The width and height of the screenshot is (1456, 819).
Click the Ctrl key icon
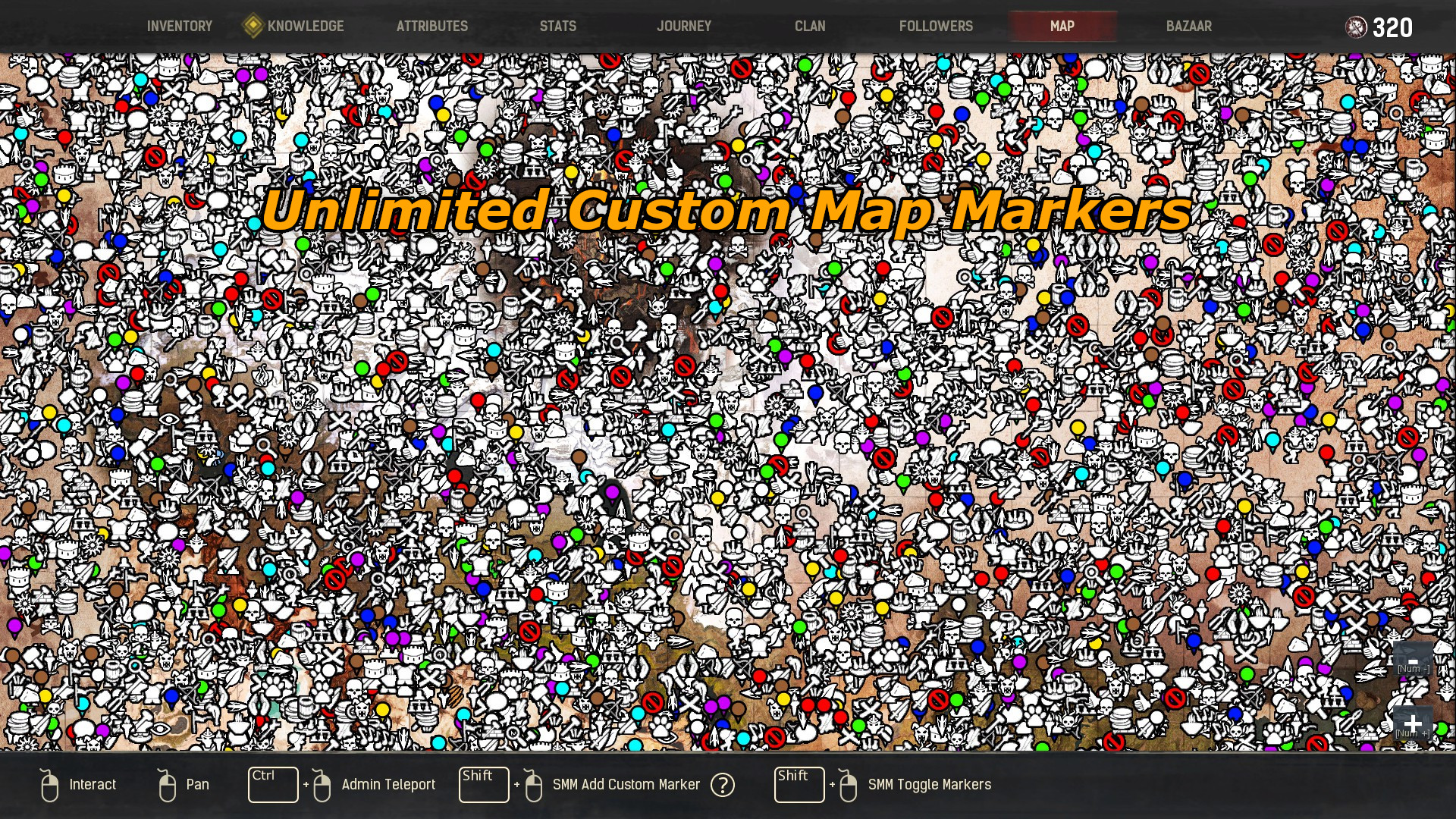pyautogui.click(x=273, y=785)
